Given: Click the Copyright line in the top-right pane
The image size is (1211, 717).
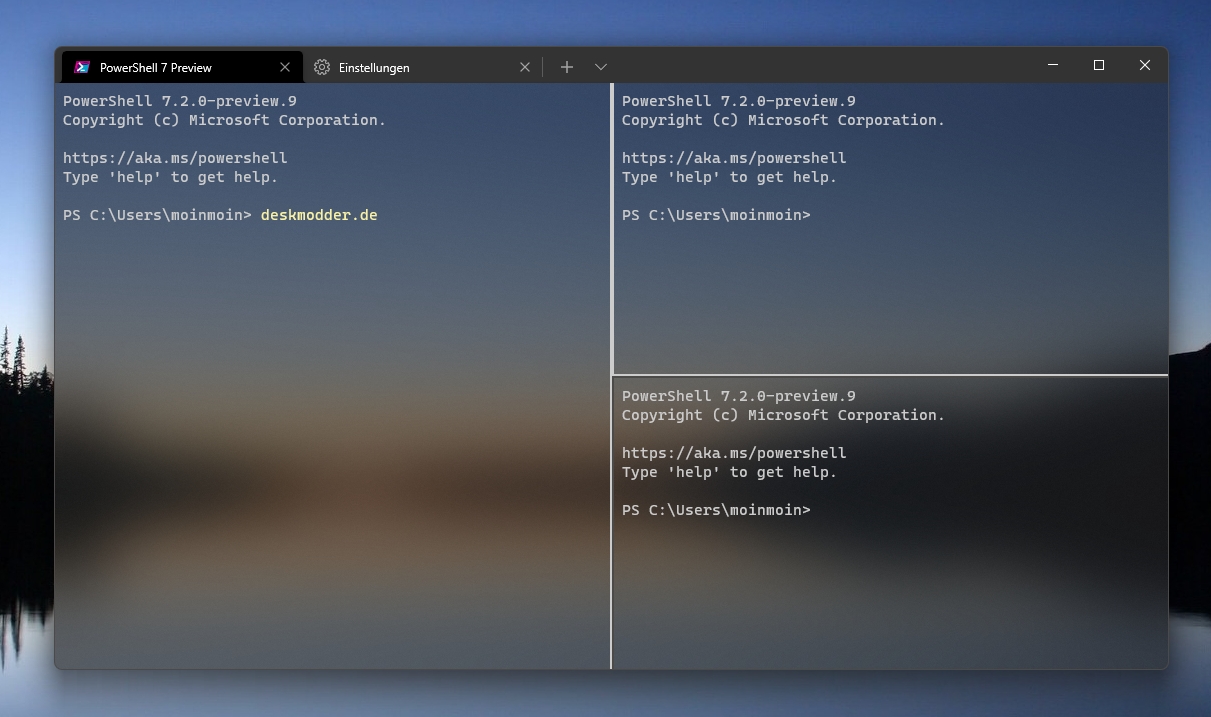Looking at the screenshot, I should point(783,120).
